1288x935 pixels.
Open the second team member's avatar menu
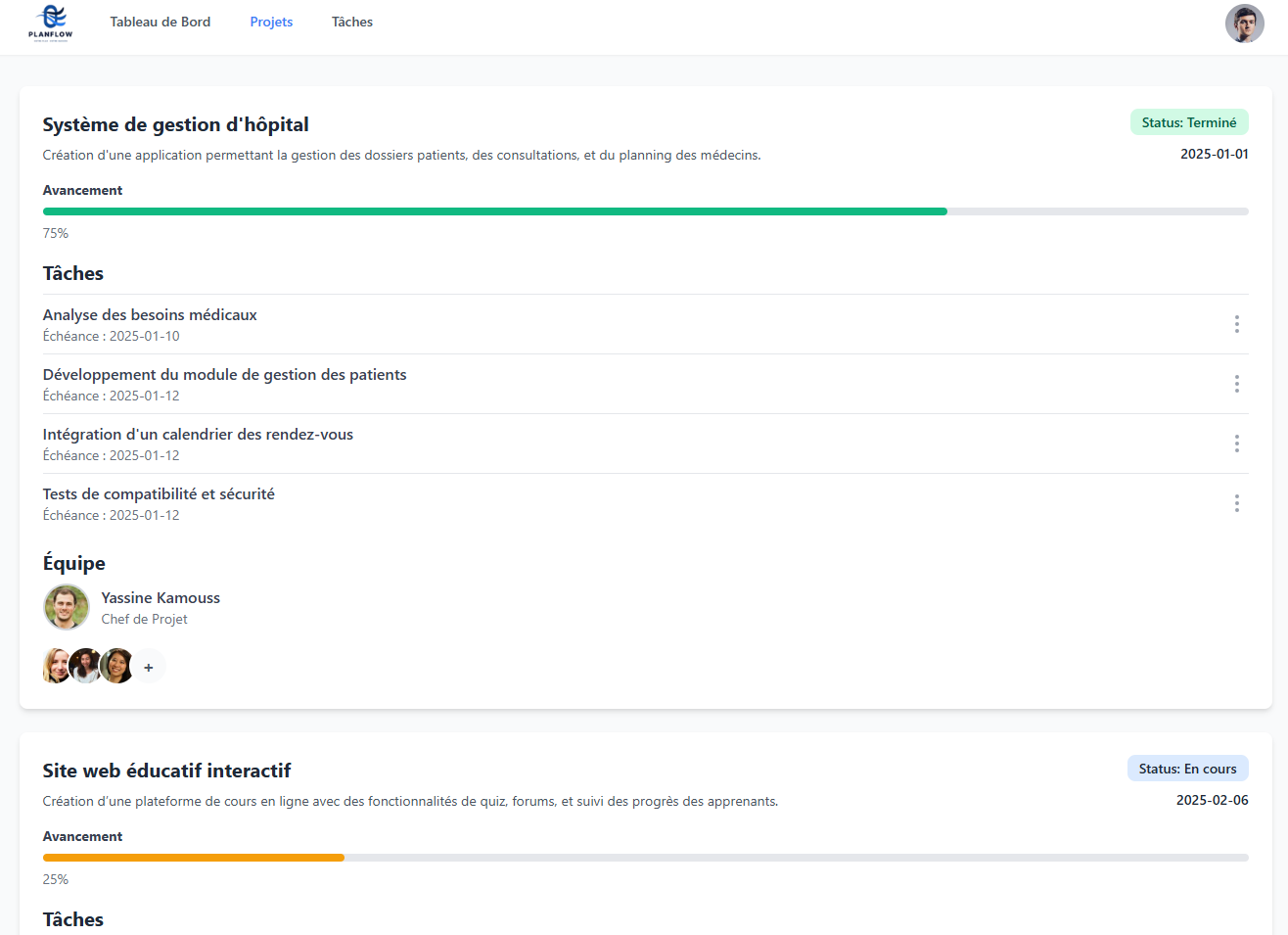(x=86, y=666)
